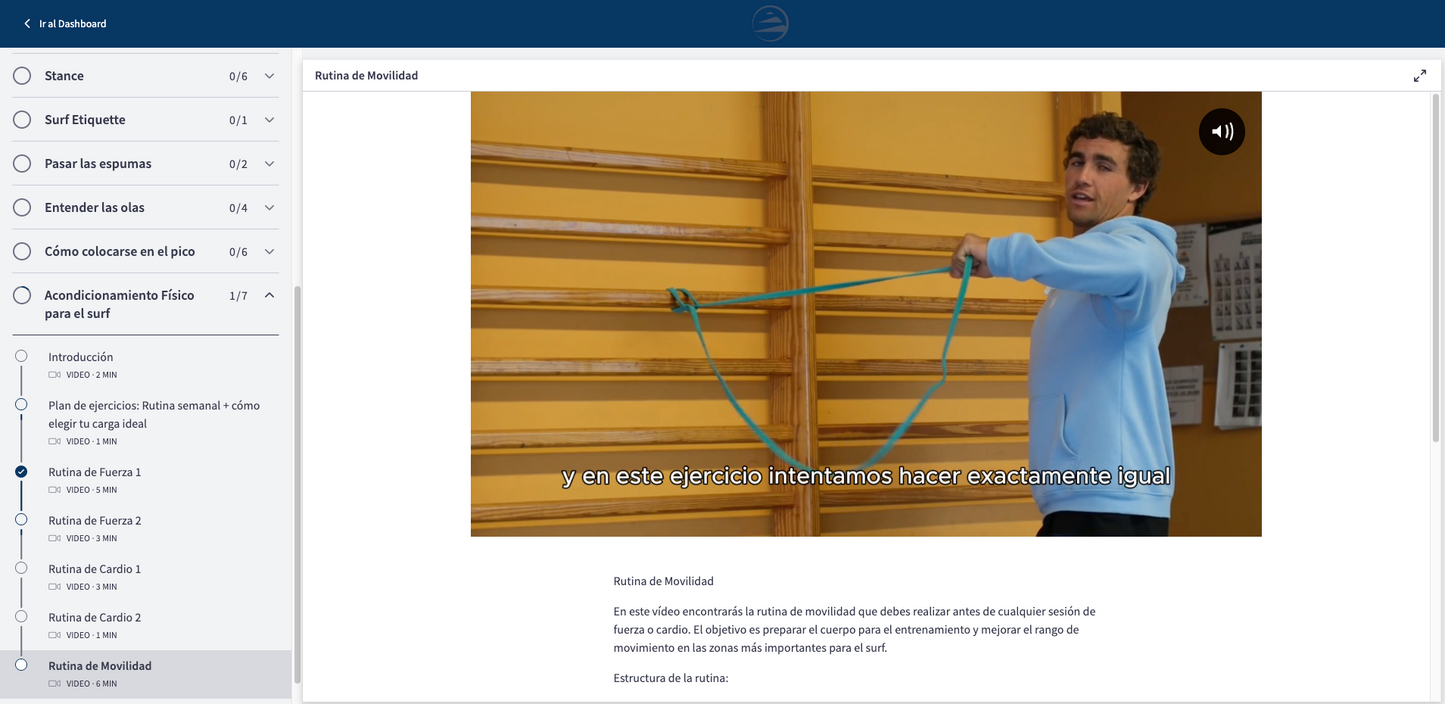Toggle completion circle for Cómo colocarse en el pico
Viewport: 1445px width, 704px height.
pyautogui.click(x=22, y=252)
